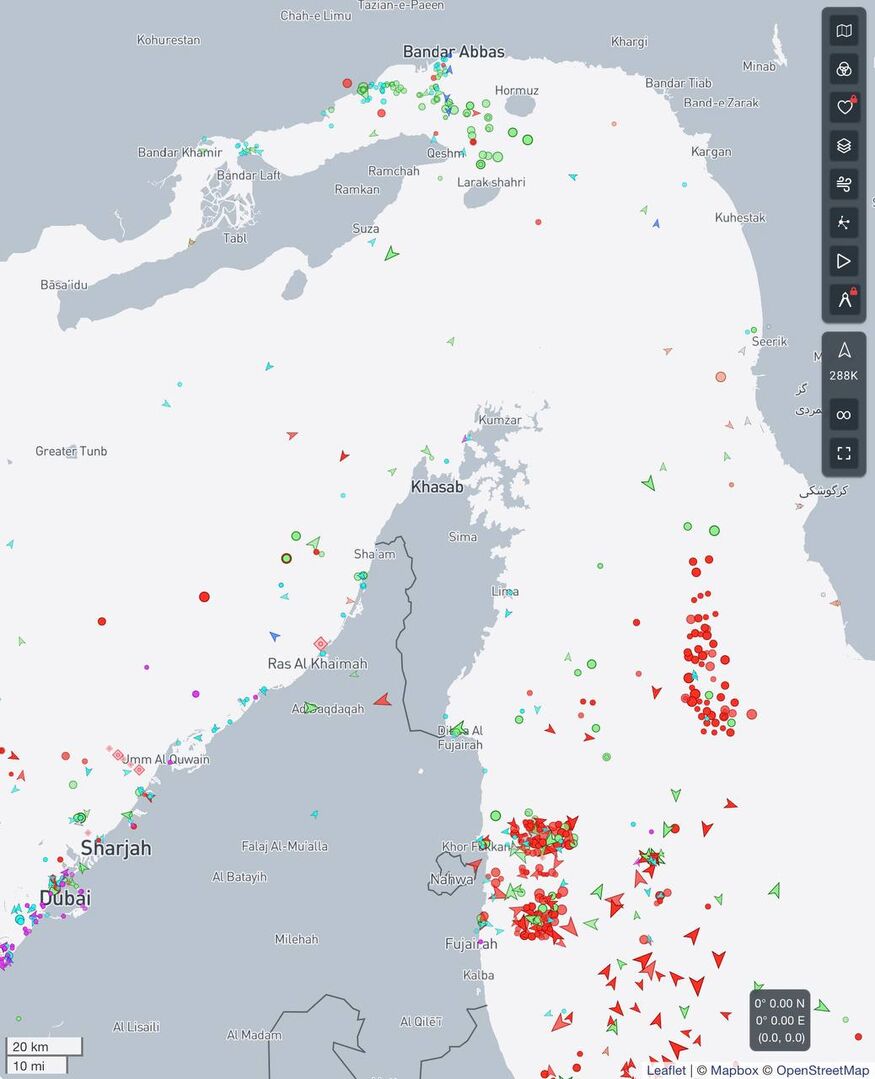
Task: Open the map type selector icon
Action: tap(844, 31)
